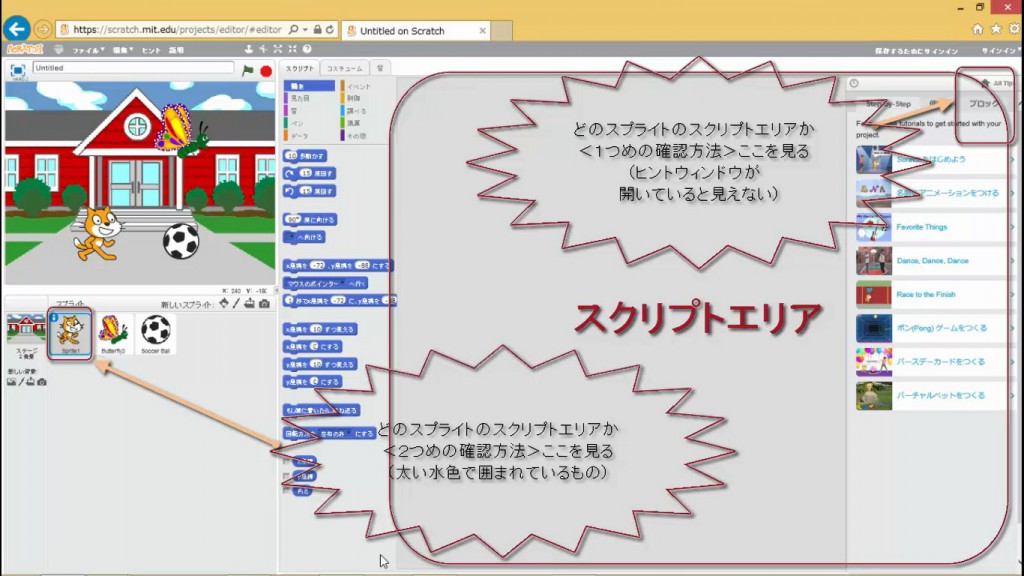Paint a new backdrop icon

pos(21,382)
